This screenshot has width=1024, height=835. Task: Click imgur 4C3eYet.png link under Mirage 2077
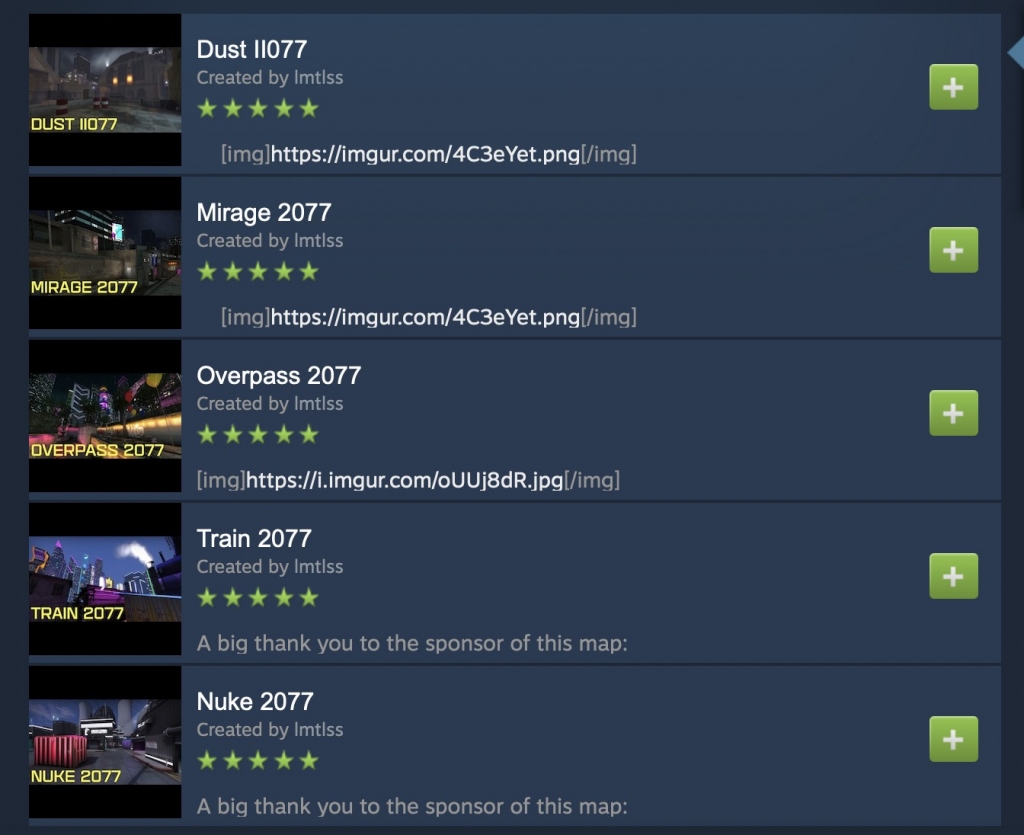[425, 317]
